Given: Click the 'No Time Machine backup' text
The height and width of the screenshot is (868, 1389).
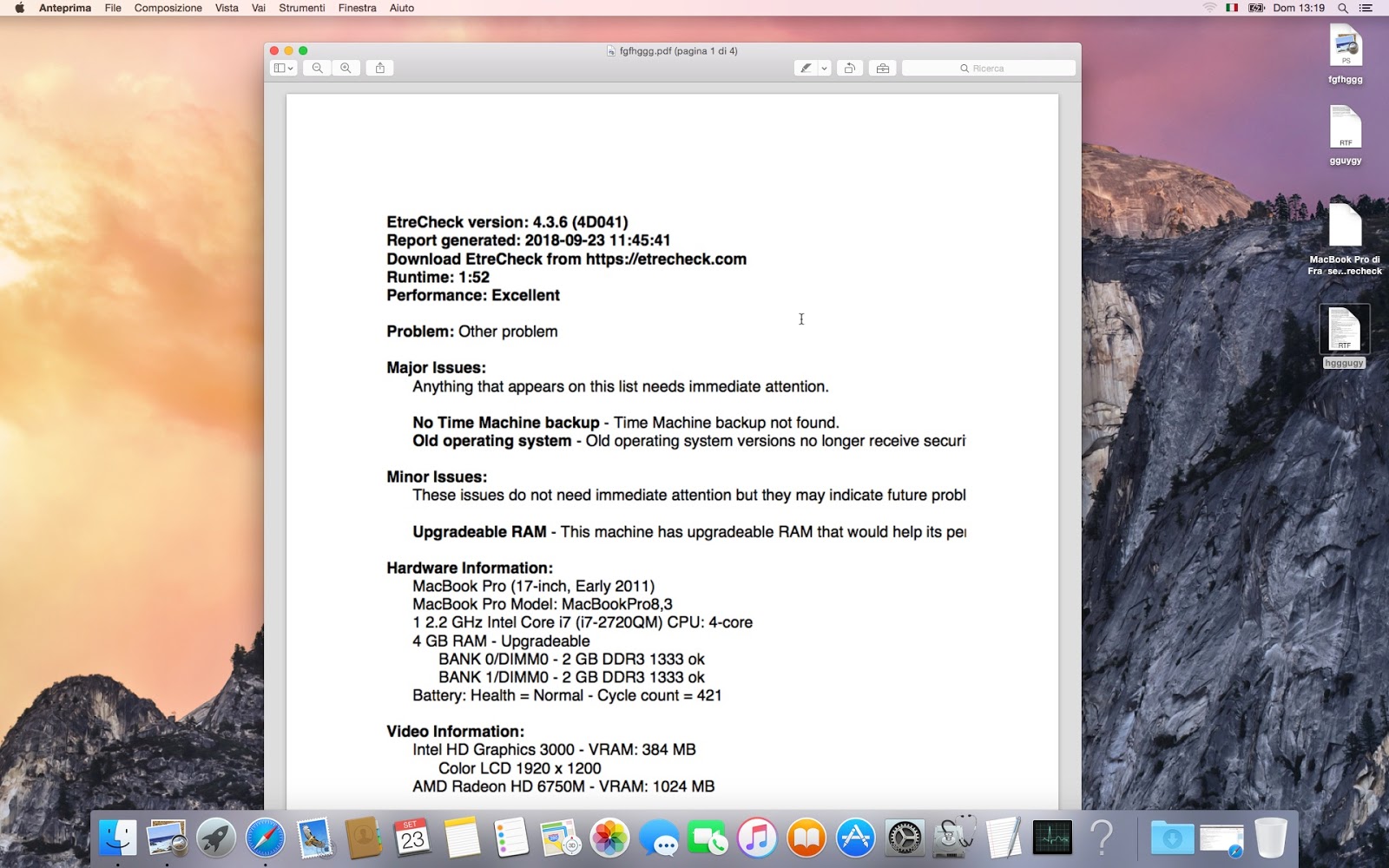Looking at the screenshot, I should click(x=506, y=423).
